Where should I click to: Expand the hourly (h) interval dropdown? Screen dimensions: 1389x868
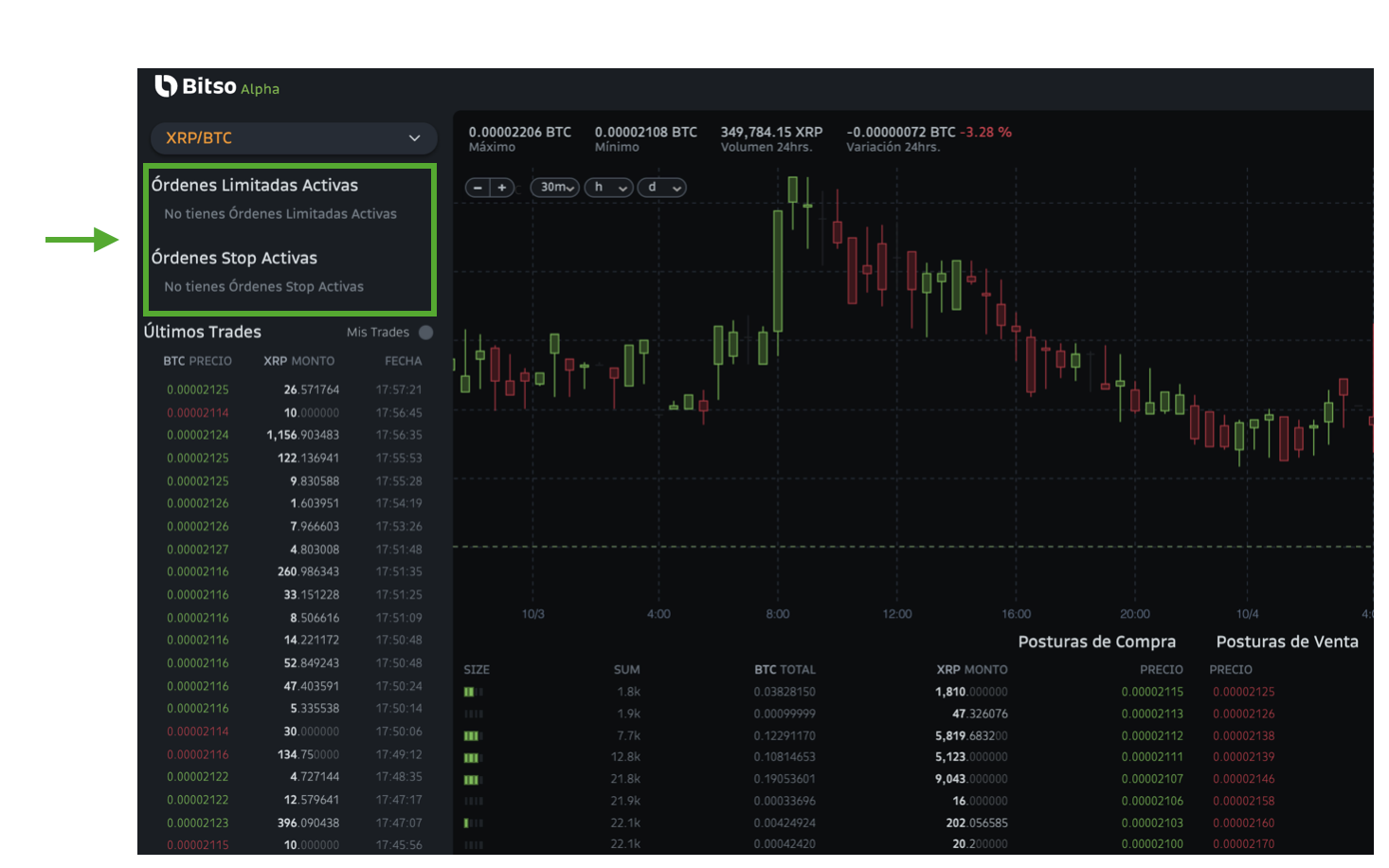[607, 187]
